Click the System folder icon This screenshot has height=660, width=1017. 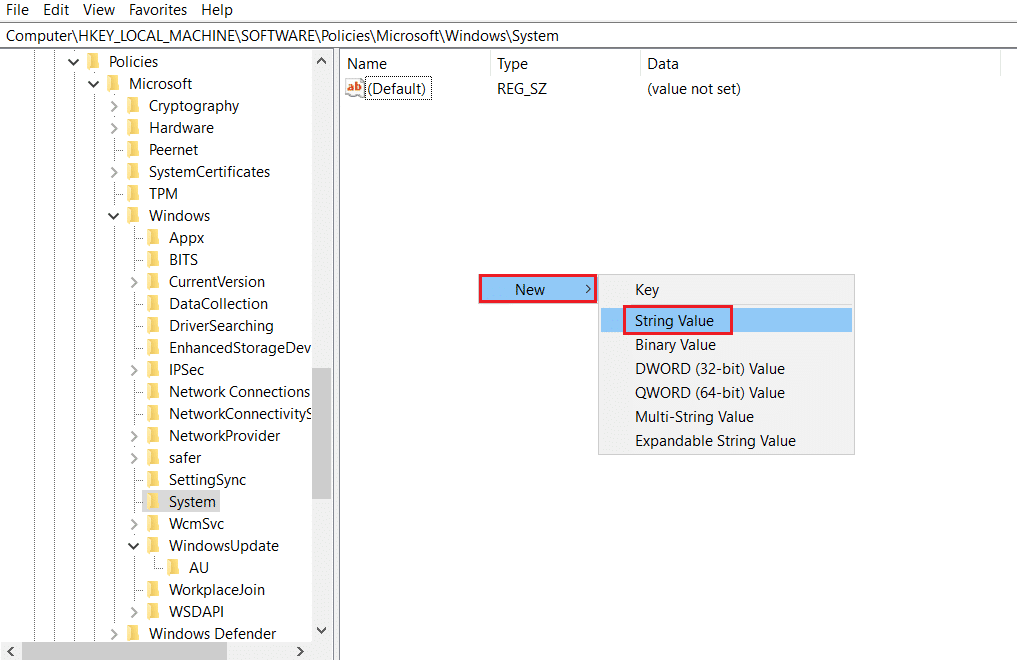pyautogui.click(x=154, y=502)
